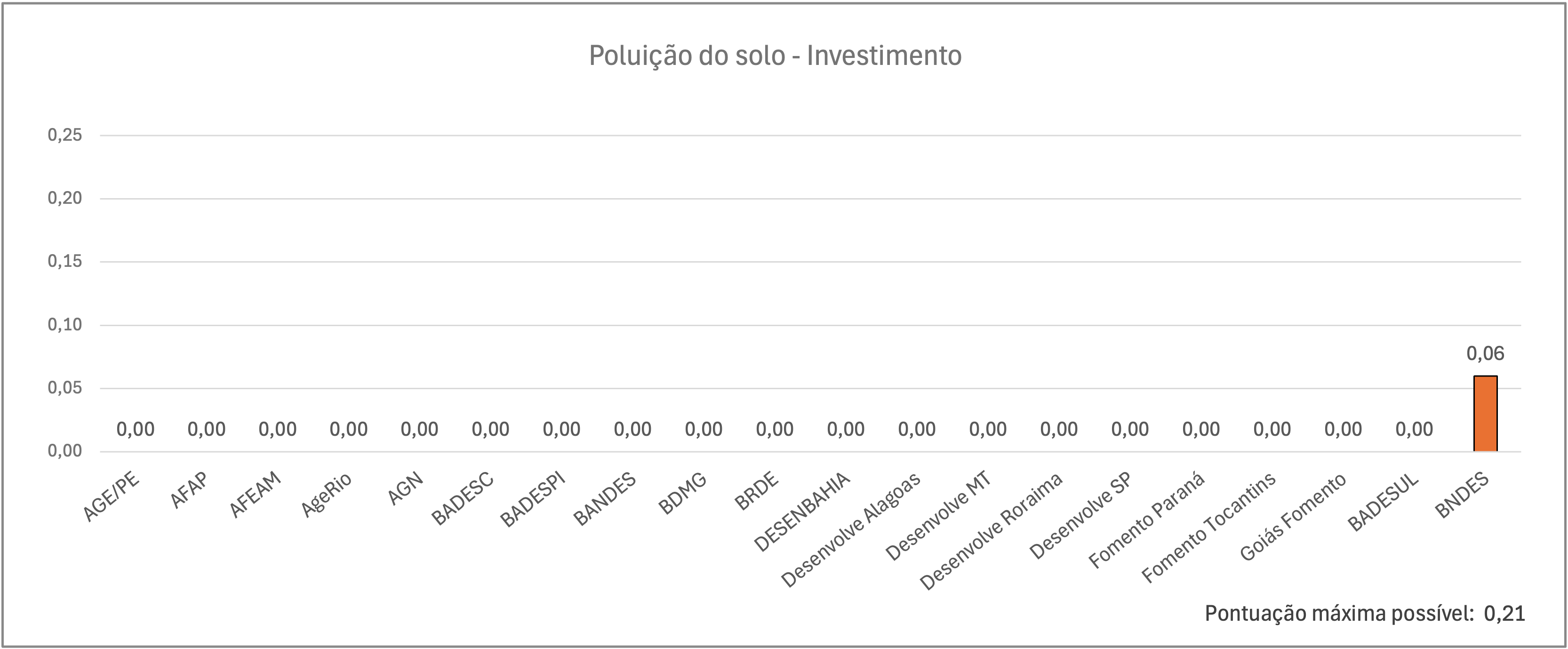This screenshot has height=649, width=1568.
Task: Click the 0,00 data label above AGE/PE
Action: click(136, 430)
